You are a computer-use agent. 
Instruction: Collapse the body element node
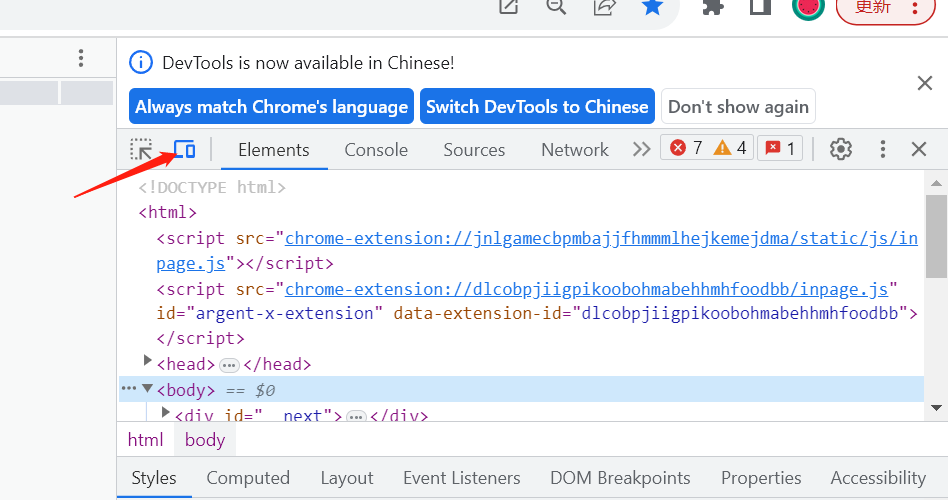(x=148, y=388)
